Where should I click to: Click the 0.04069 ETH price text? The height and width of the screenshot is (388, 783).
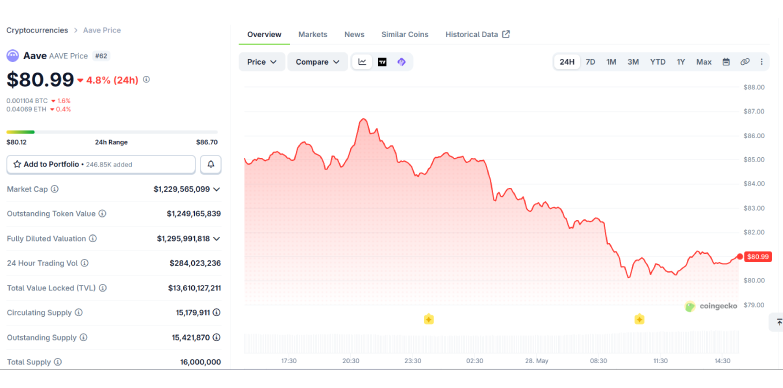coord(27,109)
